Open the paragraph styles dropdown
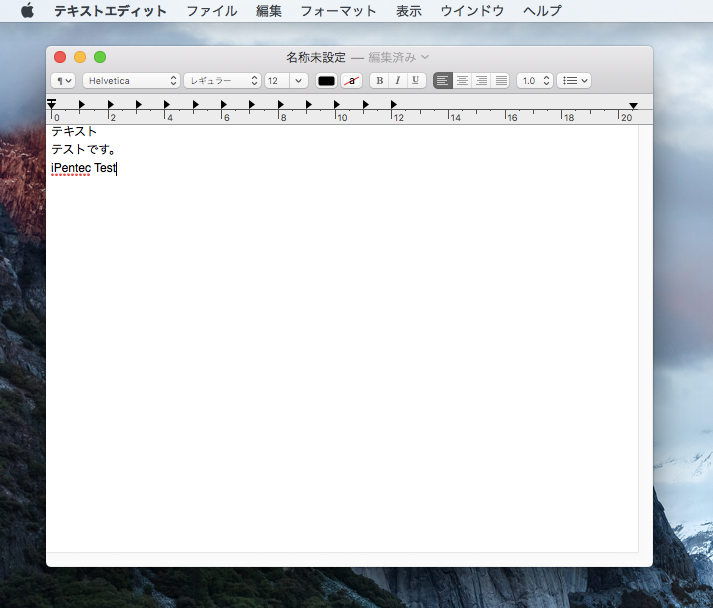The width and height of the screenshot is (713, 608). pos(63,80)
